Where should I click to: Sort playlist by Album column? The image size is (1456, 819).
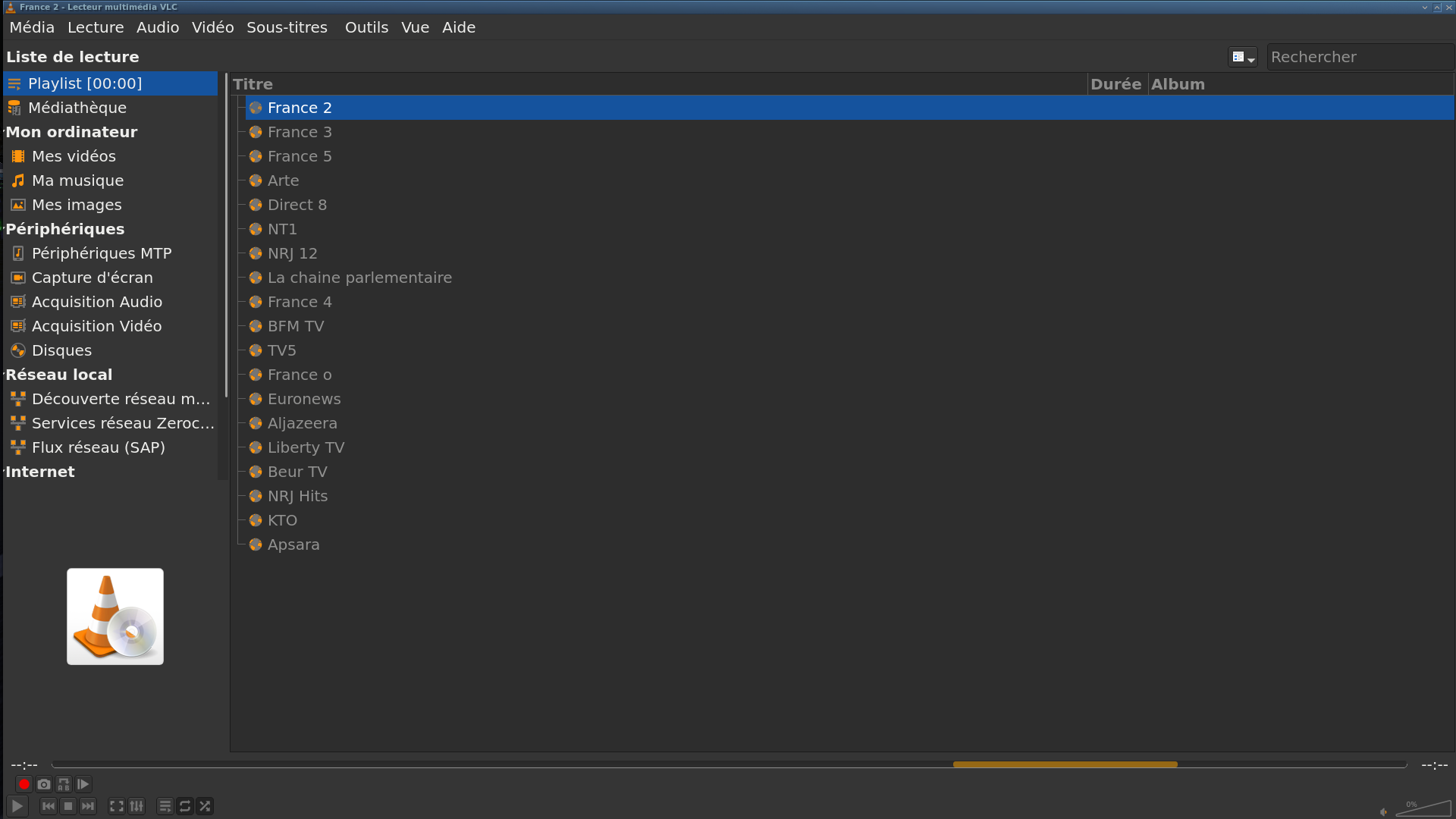click(1301, 84)
